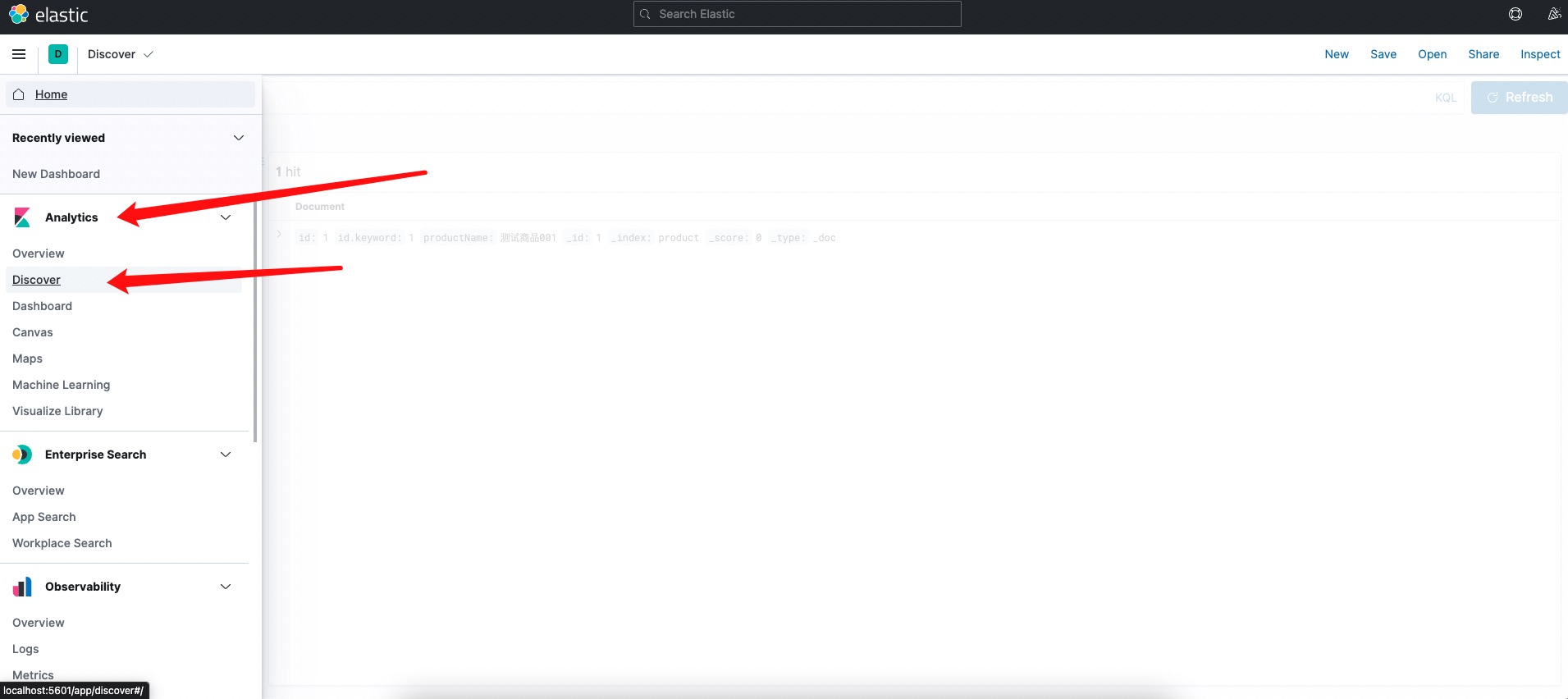Open Maps link
The image size is (1568, 699).
pyautogui.click(x=27, y=359)
